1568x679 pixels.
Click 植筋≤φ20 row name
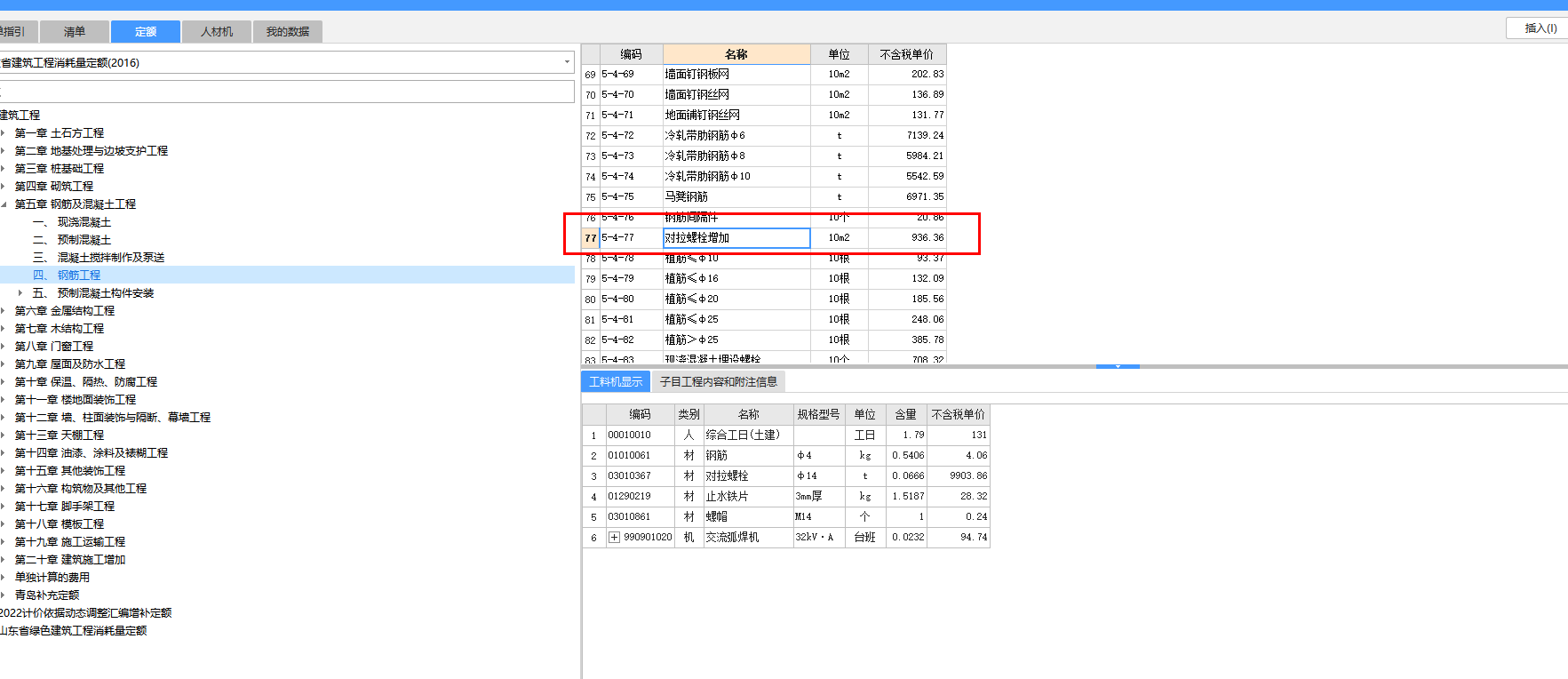(692, 300)
